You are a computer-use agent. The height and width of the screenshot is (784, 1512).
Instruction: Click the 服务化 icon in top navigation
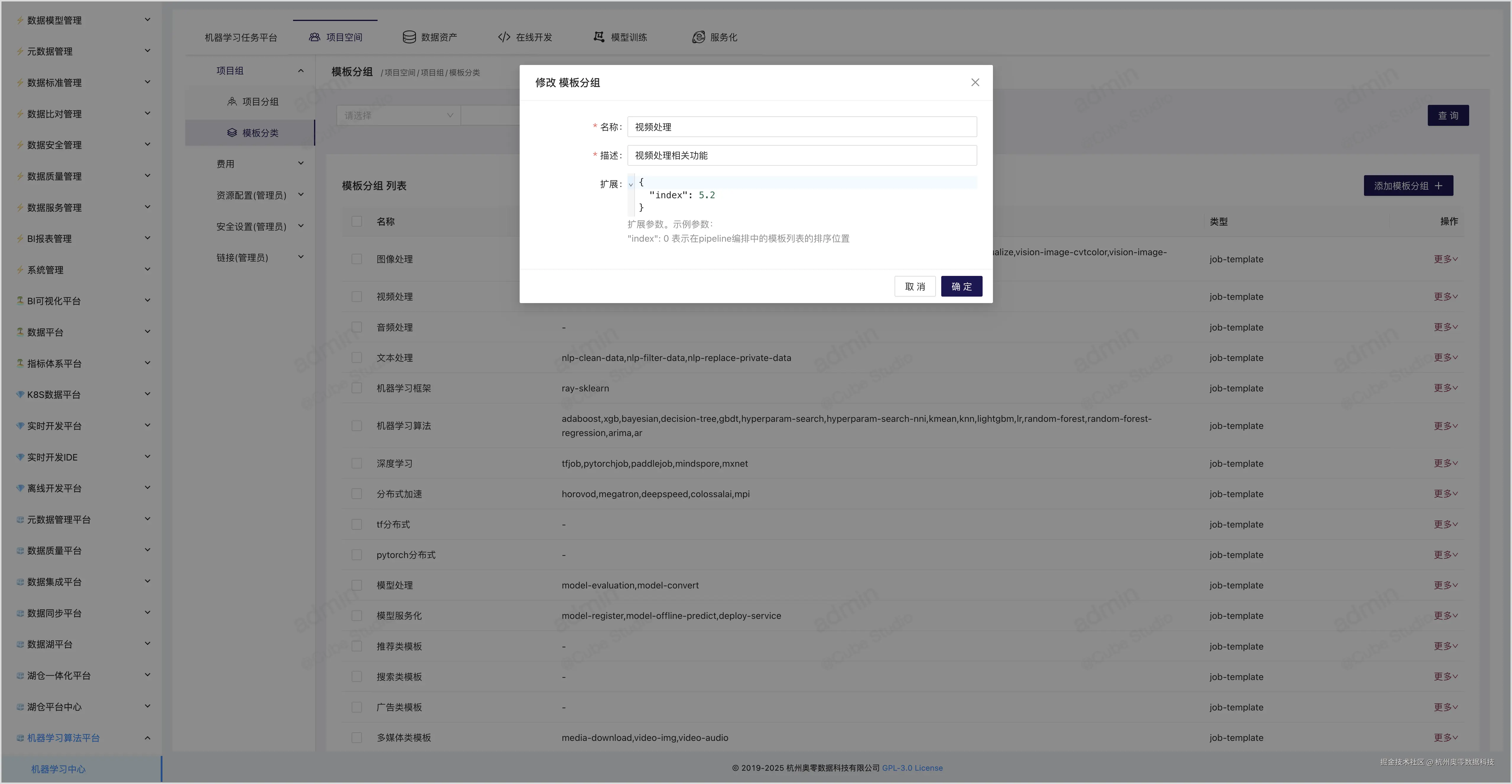tap(698, 37)
